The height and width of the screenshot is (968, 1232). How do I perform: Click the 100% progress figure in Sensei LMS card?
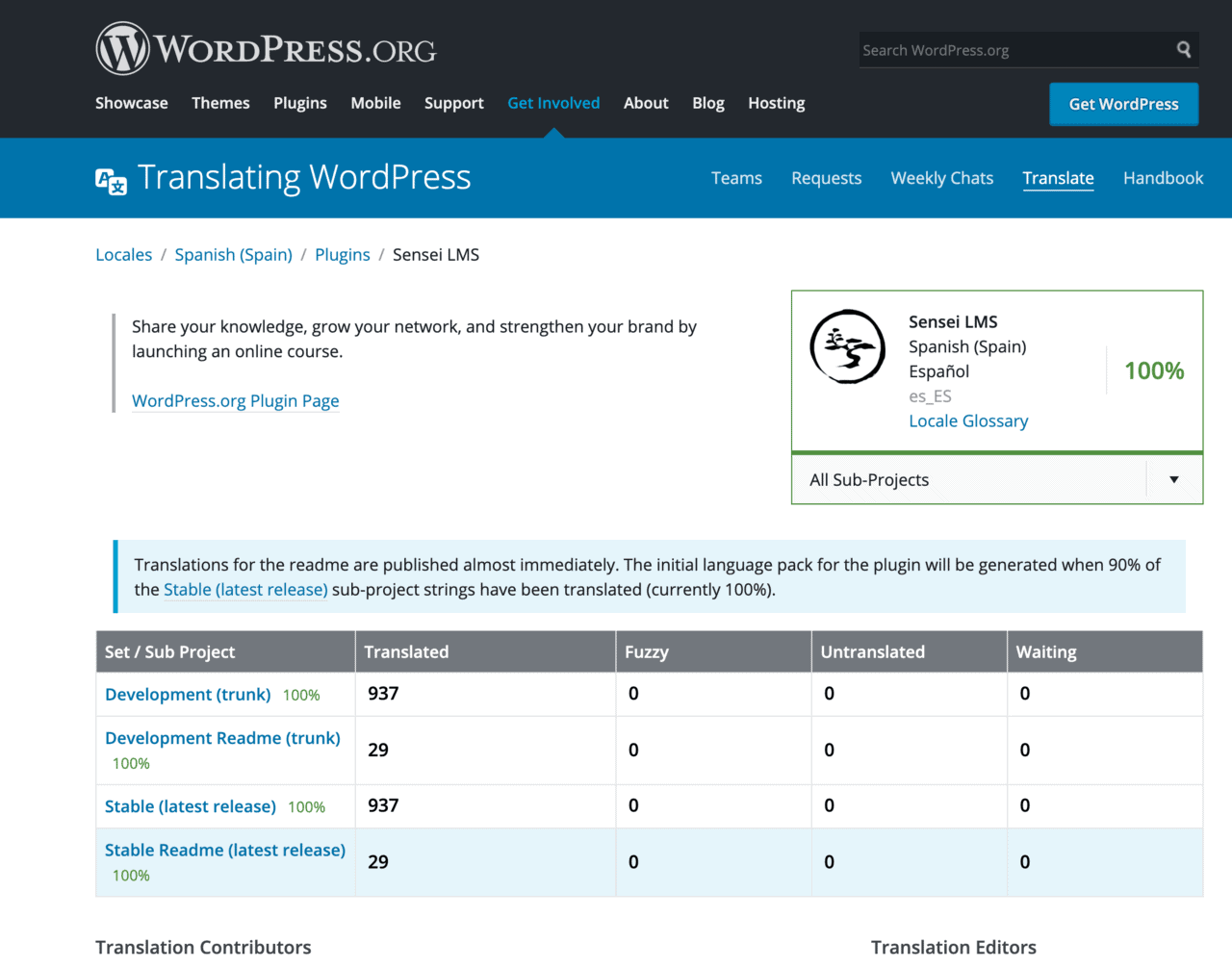tap(1154, 371)
